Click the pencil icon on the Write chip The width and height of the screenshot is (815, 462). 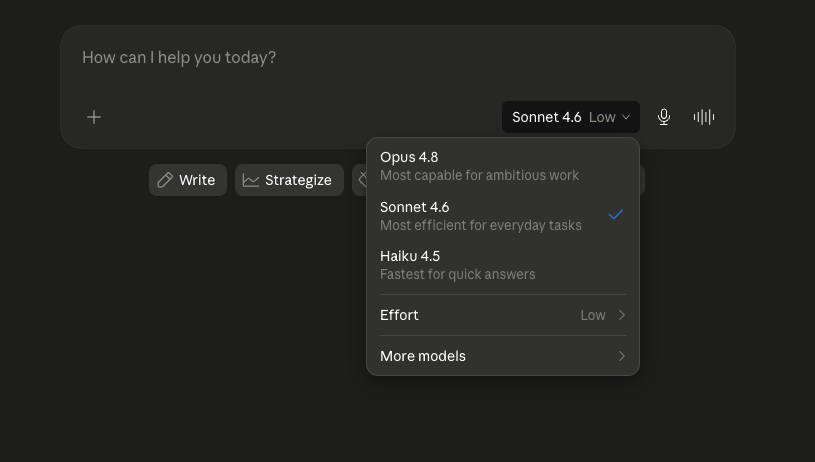(x=165, y=180)
